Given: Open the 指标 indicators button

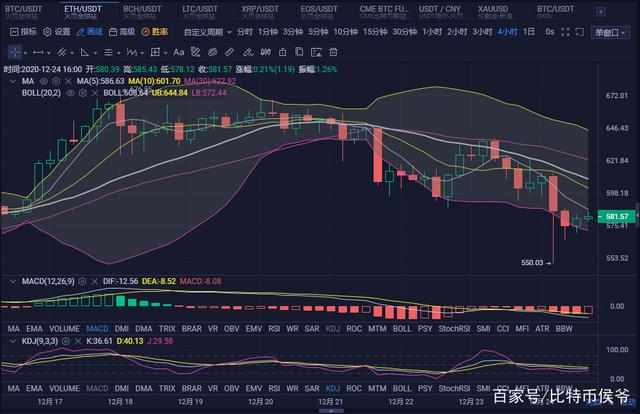Looking at the screenshot, I should point(23,32).
